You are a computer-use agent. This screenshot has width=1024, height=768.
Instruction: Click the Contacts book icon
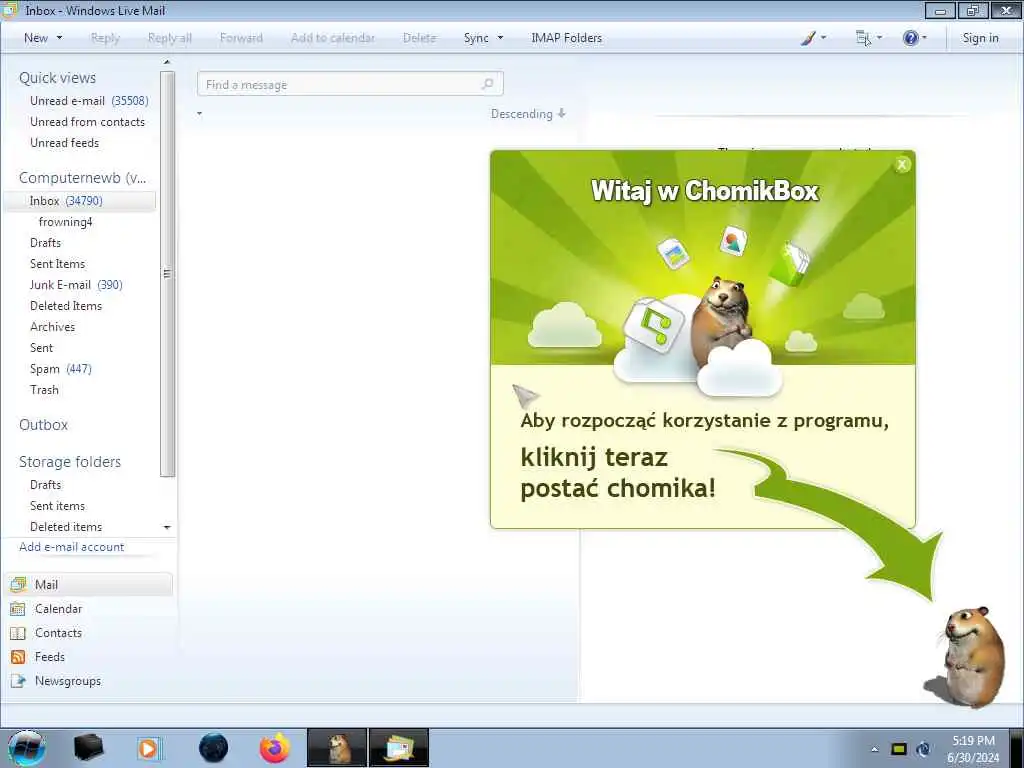[18, 633]
